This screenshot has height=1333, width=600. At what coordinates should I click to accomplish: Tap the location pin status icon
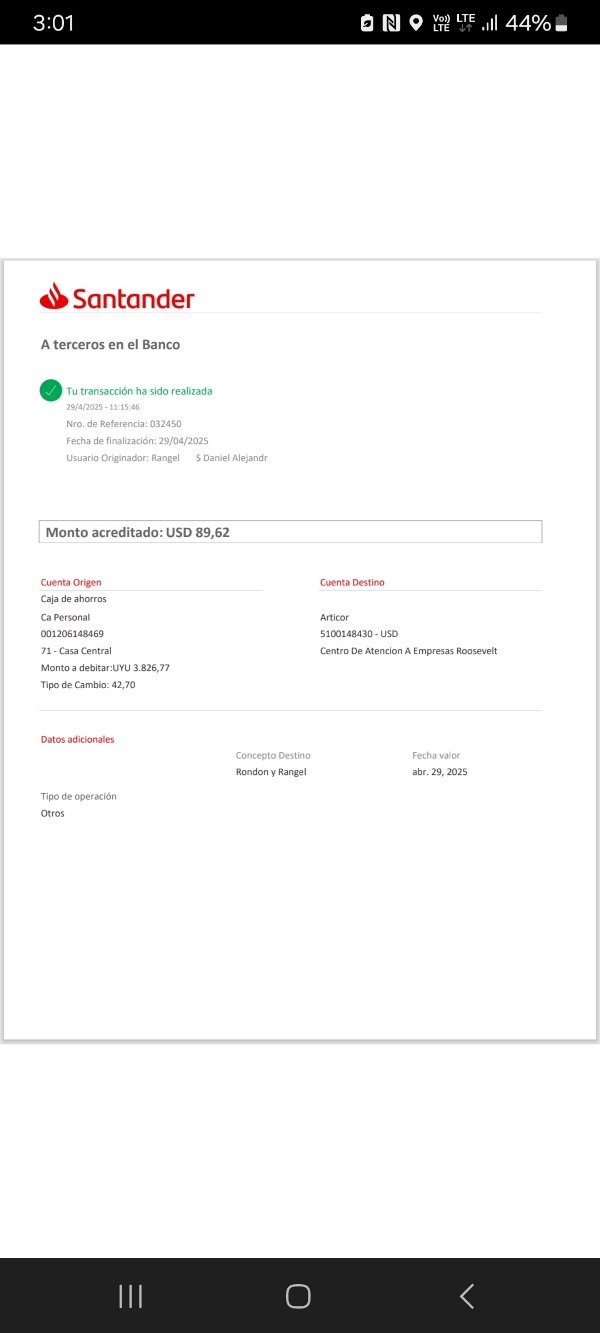tap(416, 23)
